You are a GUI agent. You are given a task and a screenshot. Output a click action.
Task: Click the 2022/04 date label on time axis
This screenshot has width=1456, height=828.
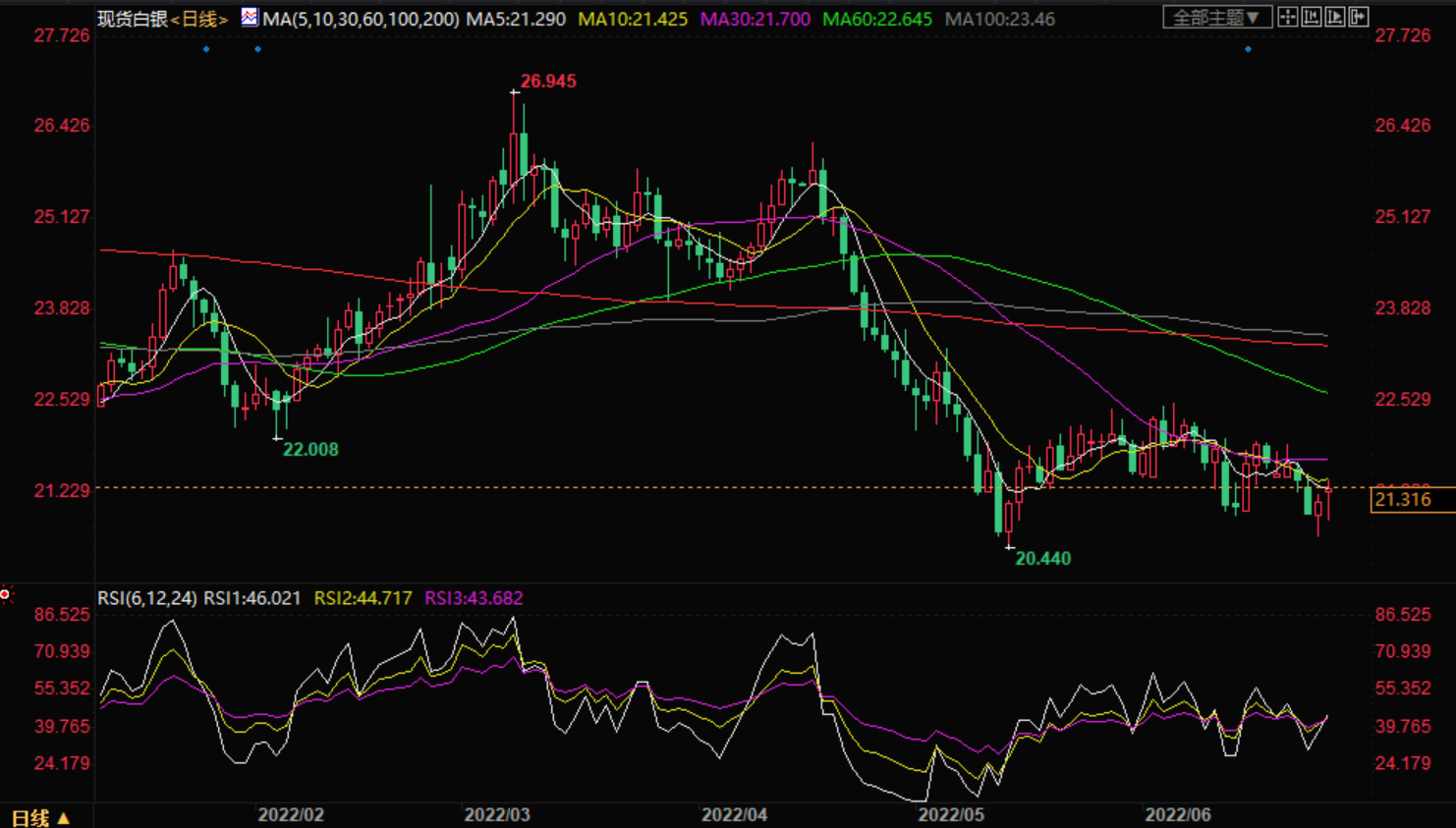735,815
